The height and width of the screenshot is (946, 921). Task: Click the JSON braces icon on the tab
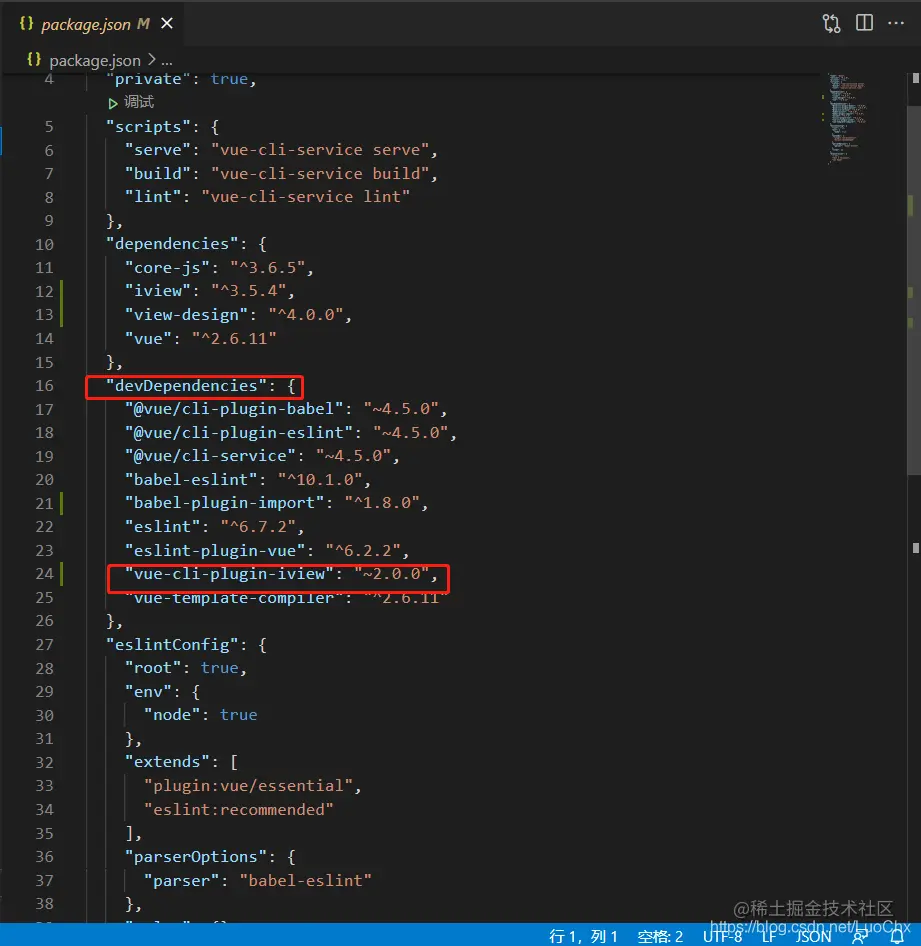pos(27,24)
